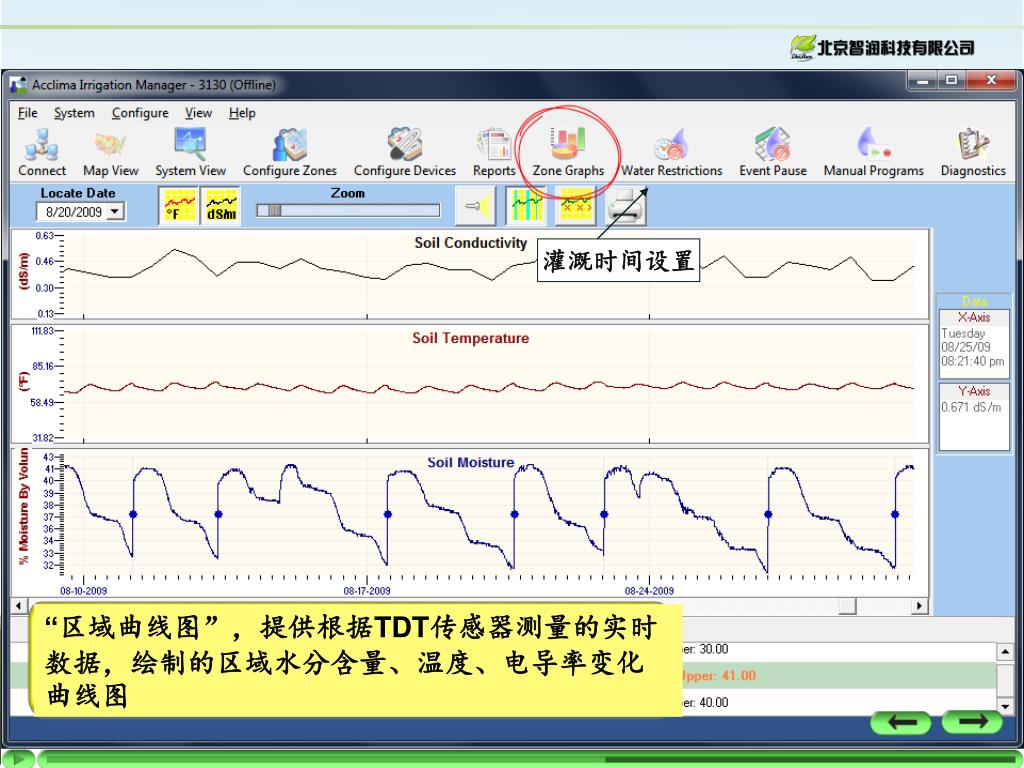Click the printer icon
1024x768 pixels.
(x=626, y=206)
